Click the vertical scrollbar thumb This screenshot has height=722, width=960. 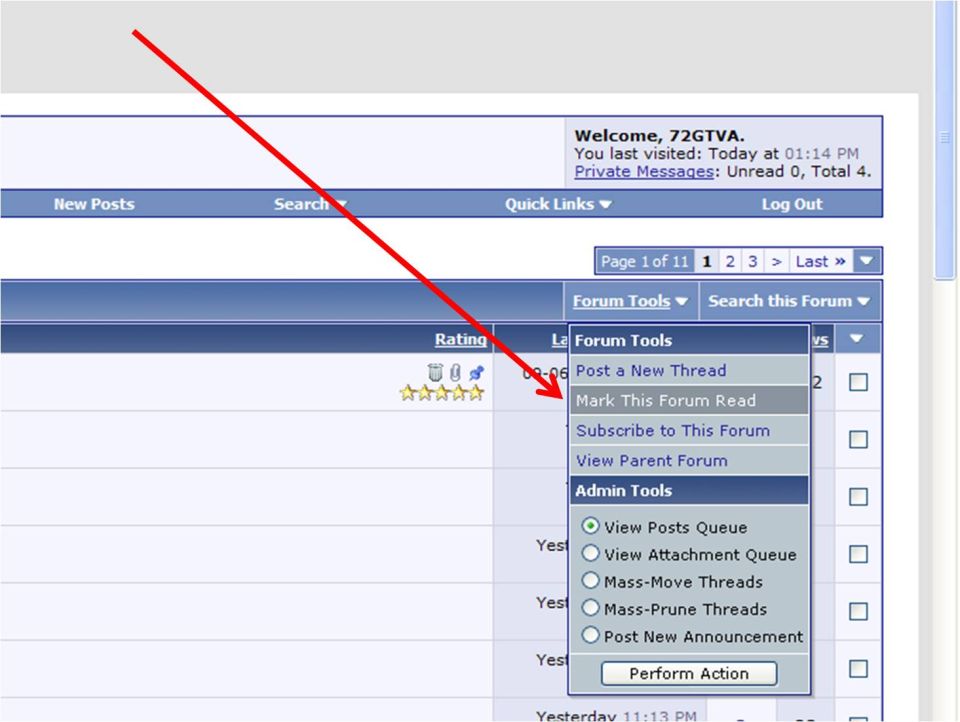point(945,139)
